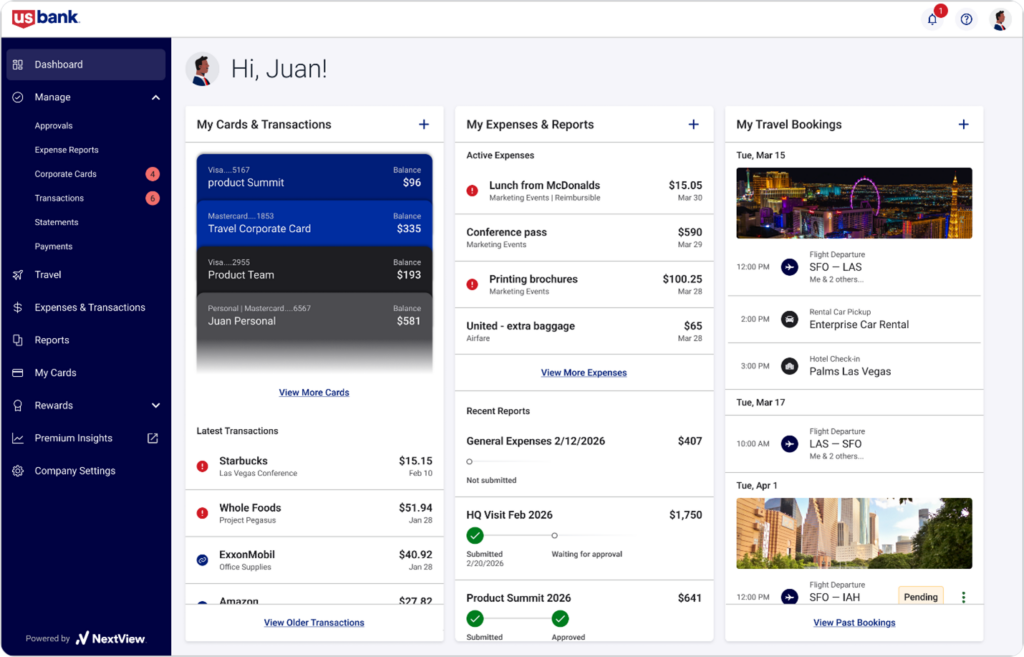Open the notifications bell icon
Image resolution: width=1024 pixels, height=657 pixels.
(933, 19)
